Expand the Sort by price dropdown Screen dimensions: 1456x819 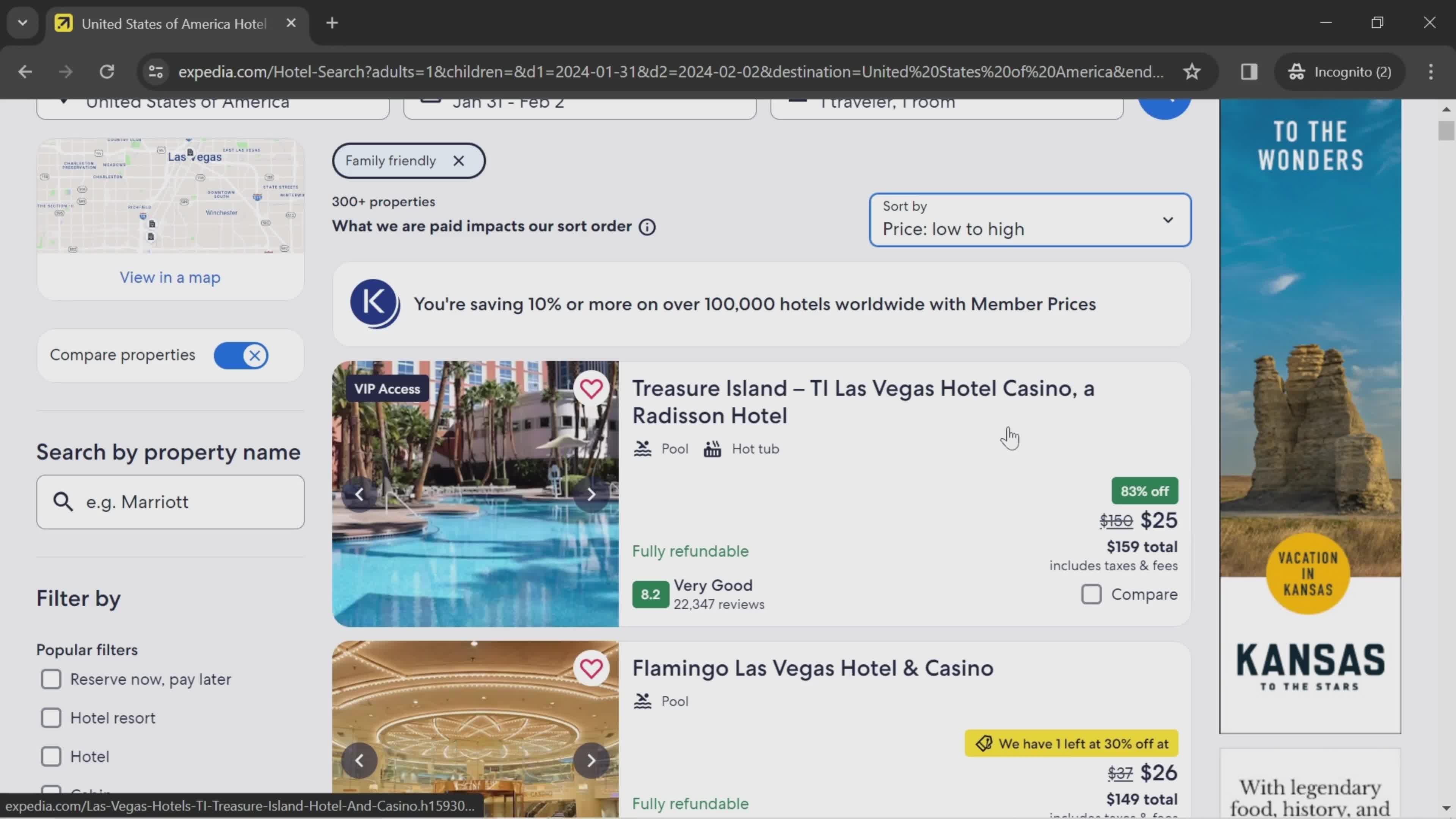[1028, 218]
